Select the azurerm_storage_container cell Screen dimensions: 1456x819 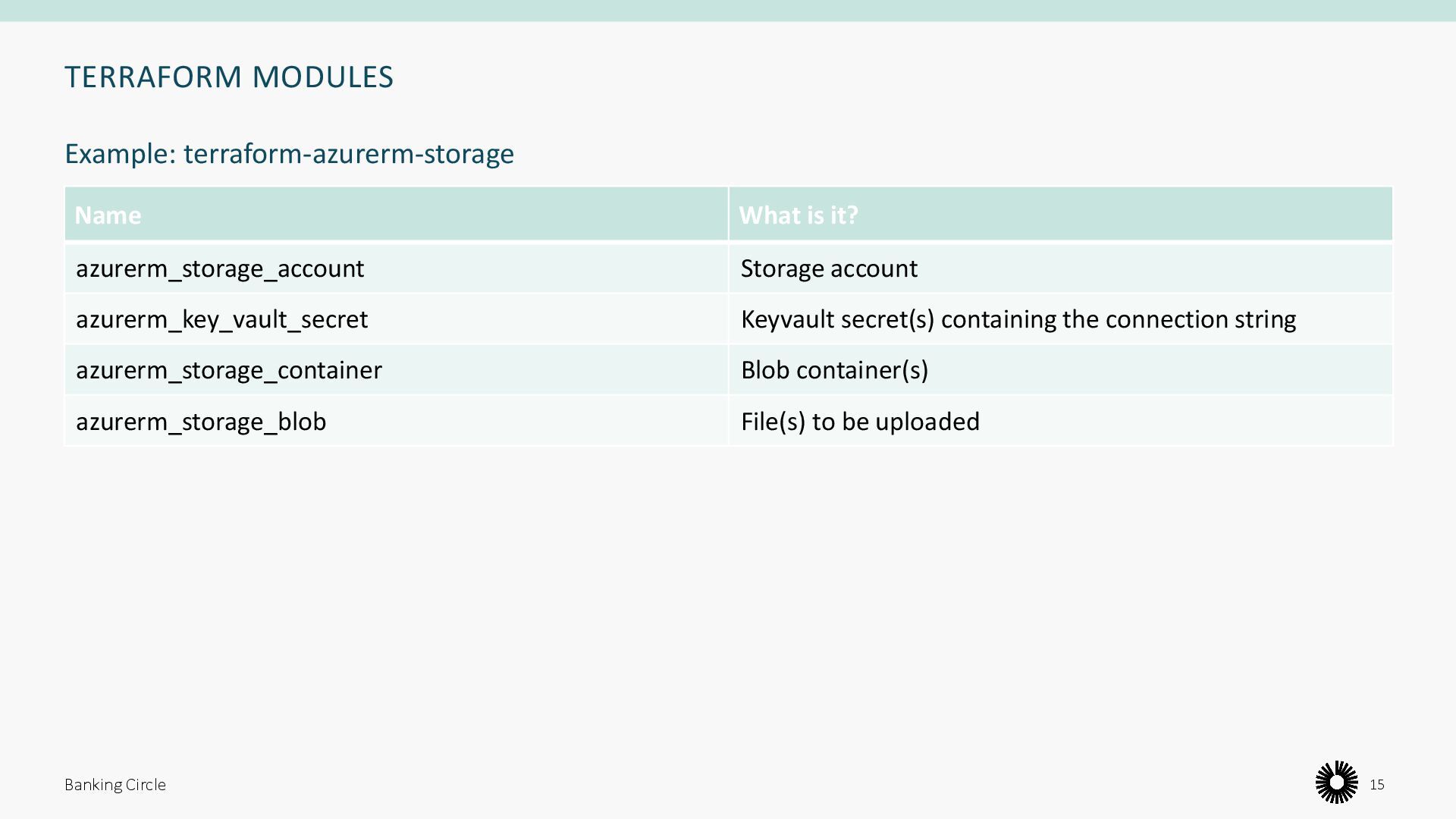click(x=228, y=370)
